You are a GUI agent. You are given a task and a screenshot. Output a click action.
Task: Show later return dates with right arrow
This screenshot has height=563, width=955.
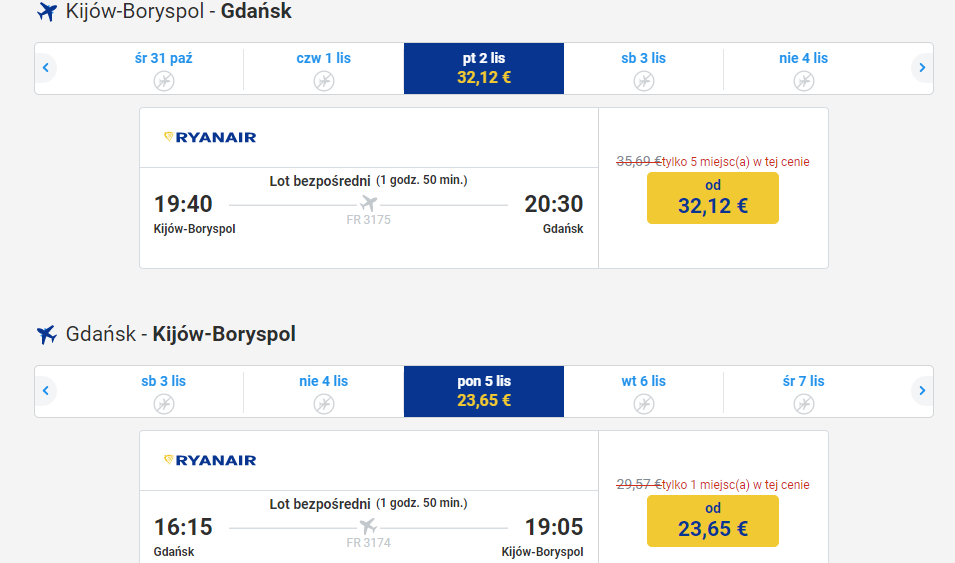pyautogui.click(x=922, y=391)
